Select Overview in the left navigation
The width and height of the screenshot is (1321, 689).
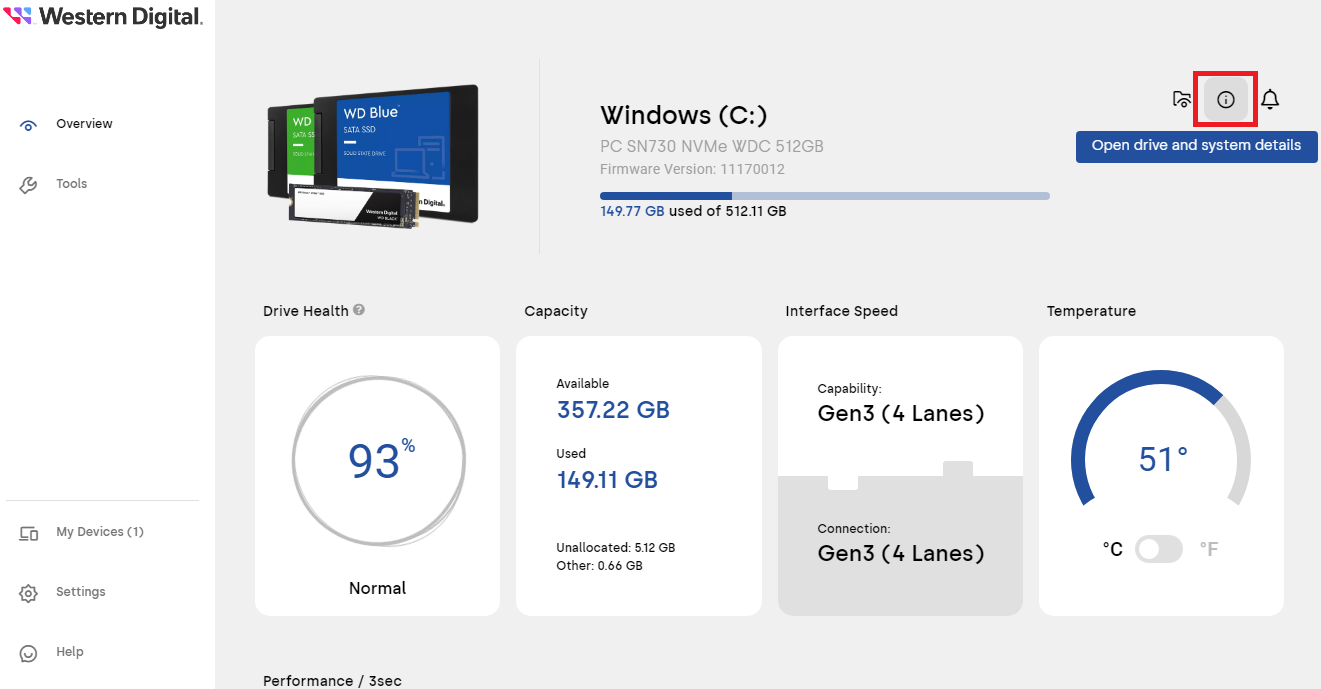click(x=84, y=123)
